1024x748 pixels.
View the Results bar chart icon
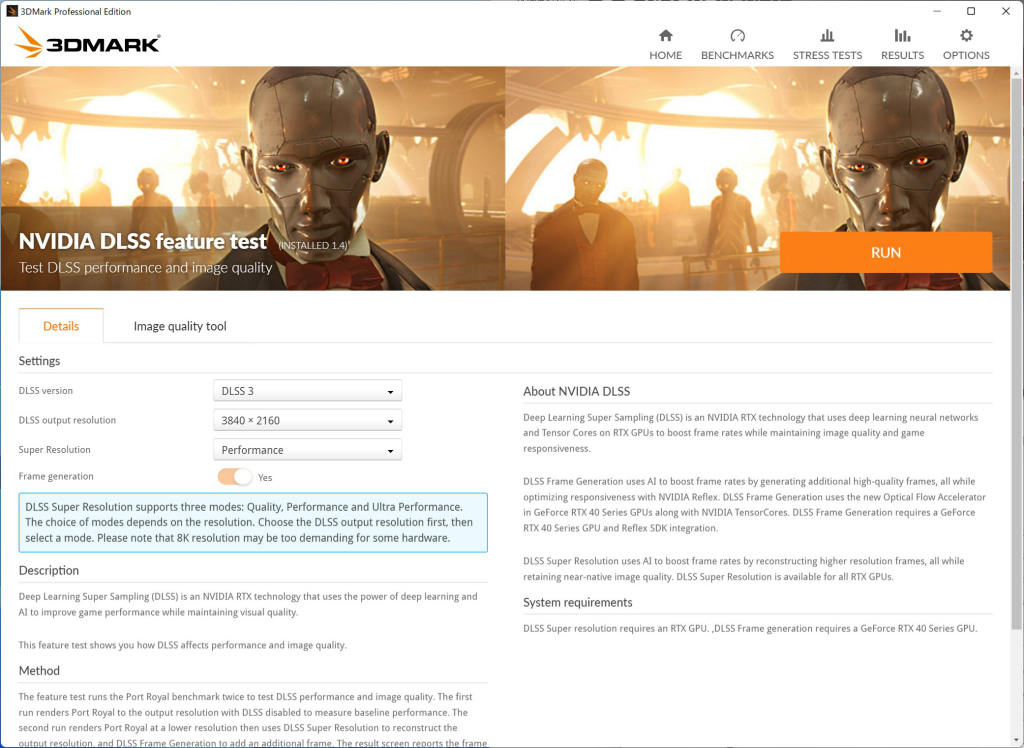pos(902,35)
